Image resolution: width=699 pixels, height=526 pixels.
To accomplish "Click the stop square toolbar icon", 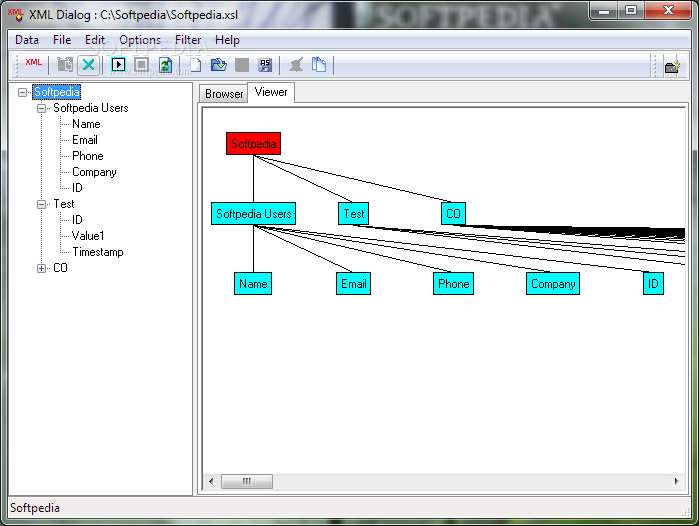I will (x=142, y=65).
